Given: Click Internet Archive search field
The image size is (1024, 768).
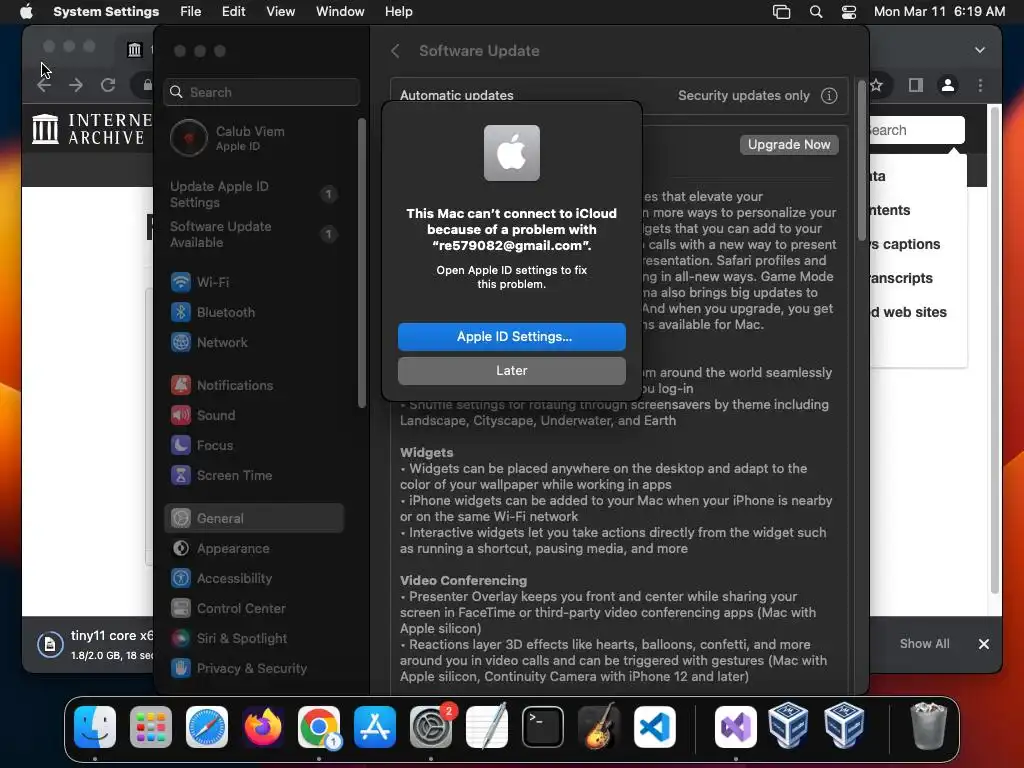Looking at the screenshot, I should 918,130.
